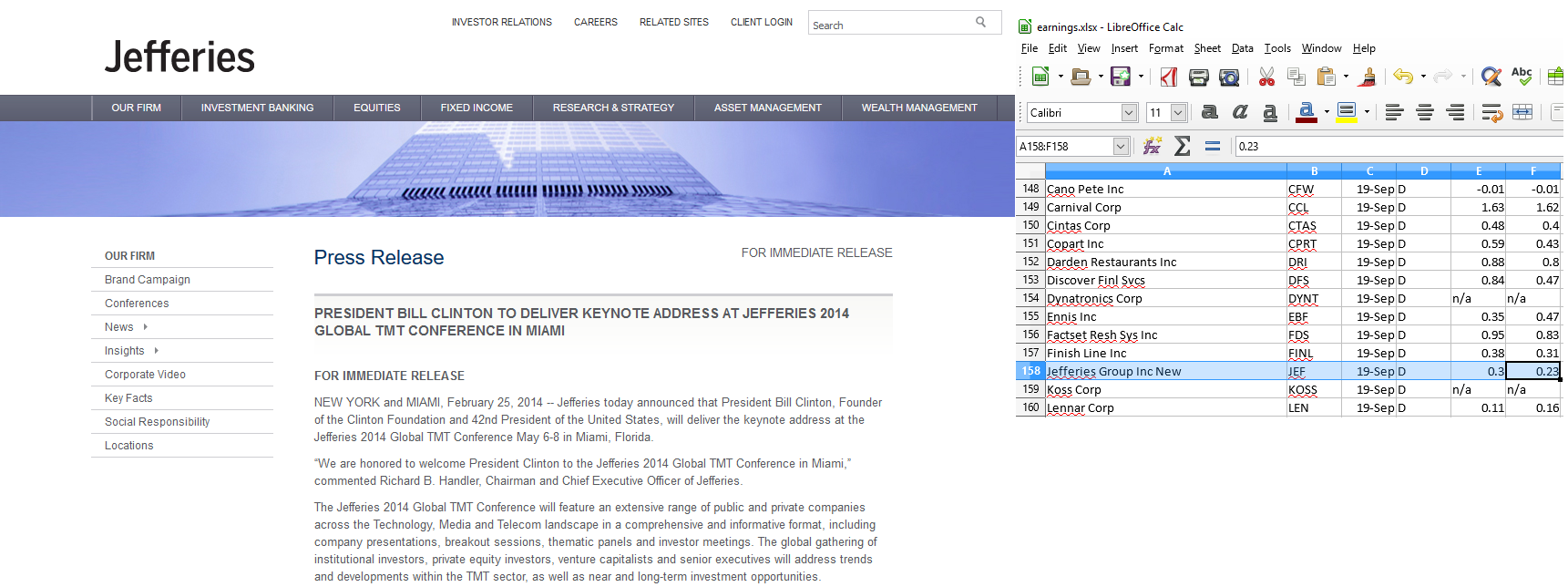Open the font size 11 dropdown
This screenshot has width=1568, height=587.
point(1178,112)
